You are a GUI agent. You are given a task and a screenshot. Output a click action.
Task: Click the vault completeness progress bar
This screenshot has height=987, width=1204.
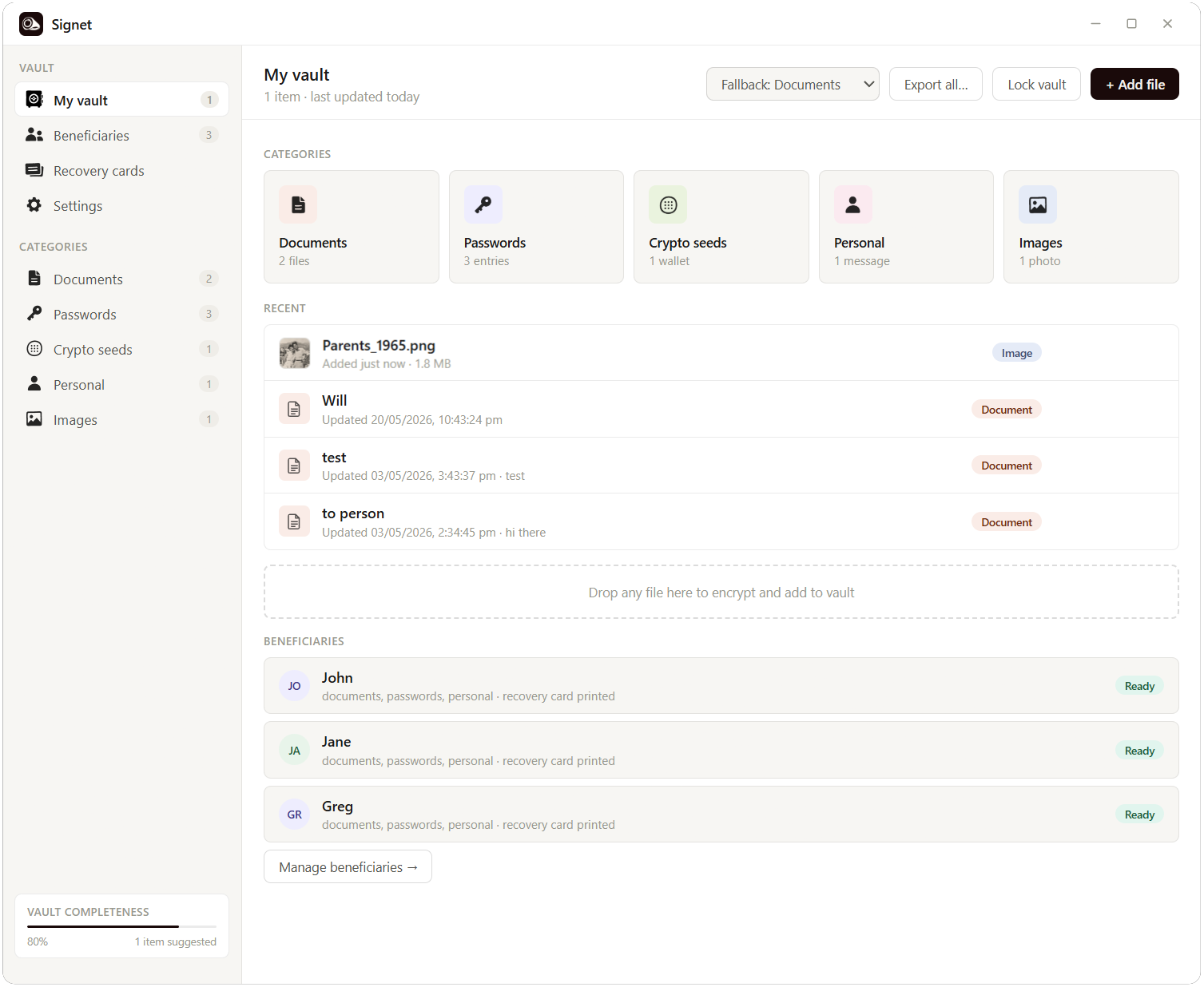point(121,926)
